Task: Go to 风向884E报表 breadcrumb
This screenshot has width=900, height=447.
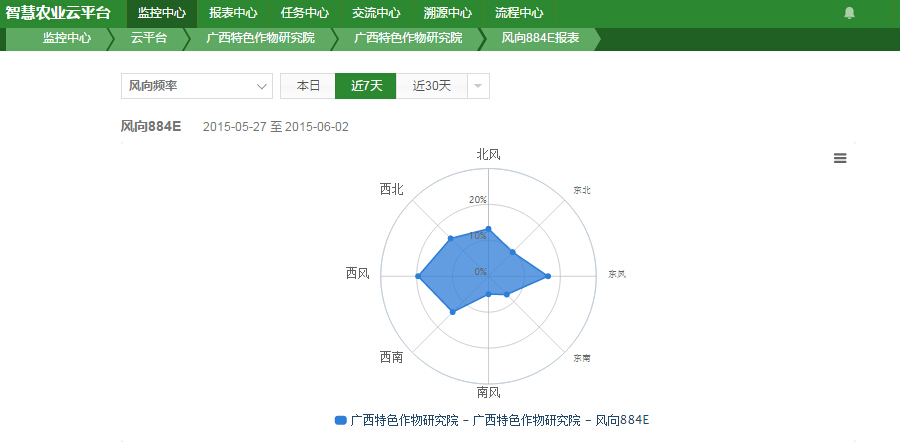Action: coord(540,38)
